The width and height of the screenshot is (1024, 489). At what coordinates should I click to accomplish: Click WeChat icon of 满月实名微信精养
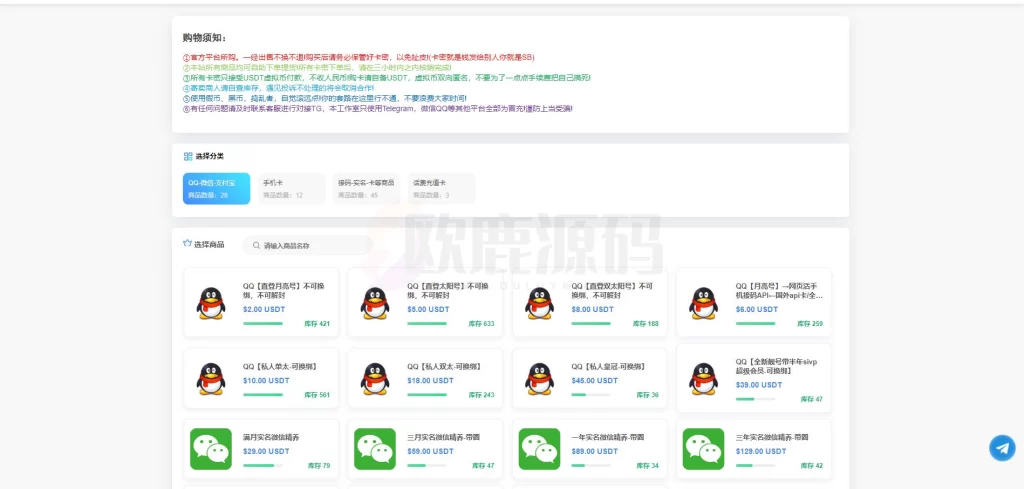tap(211, 449)
